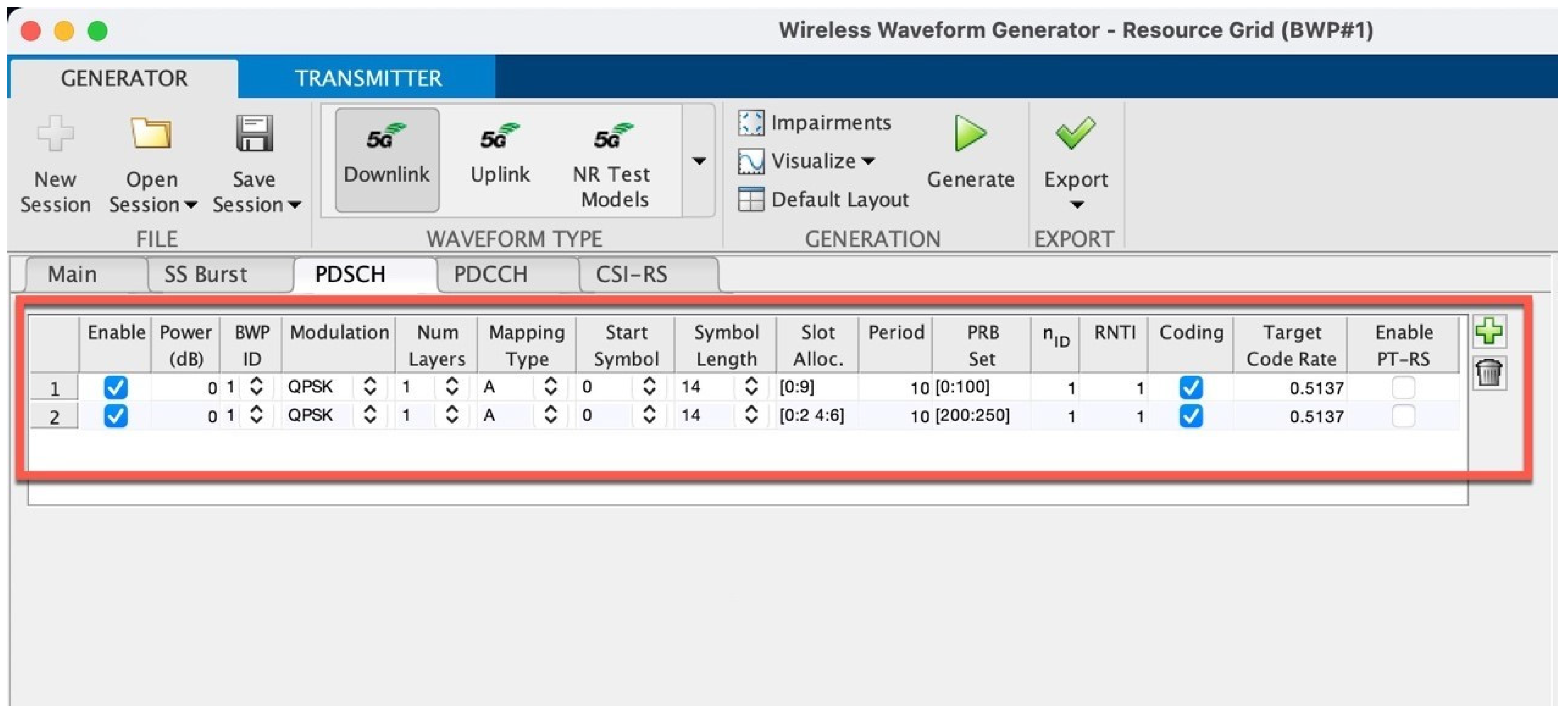Click the green Generate play icon
1568x715 pixels.
(x=969, y=132)
